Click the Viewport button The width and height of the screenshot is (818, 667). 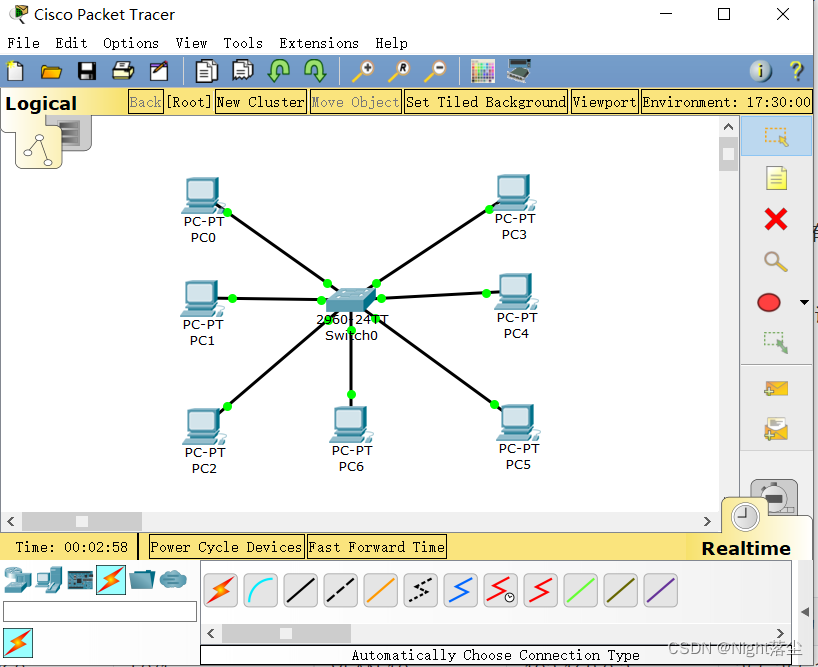(x=605, y=102)
